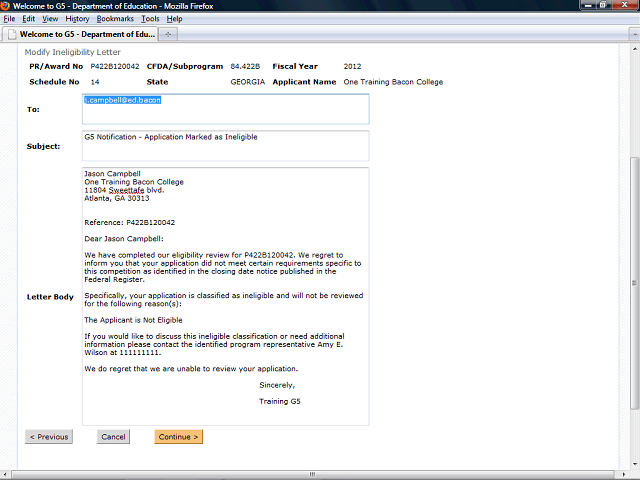Click the < Previous button
Screen dimensions: 640x480
click(49, 437)
